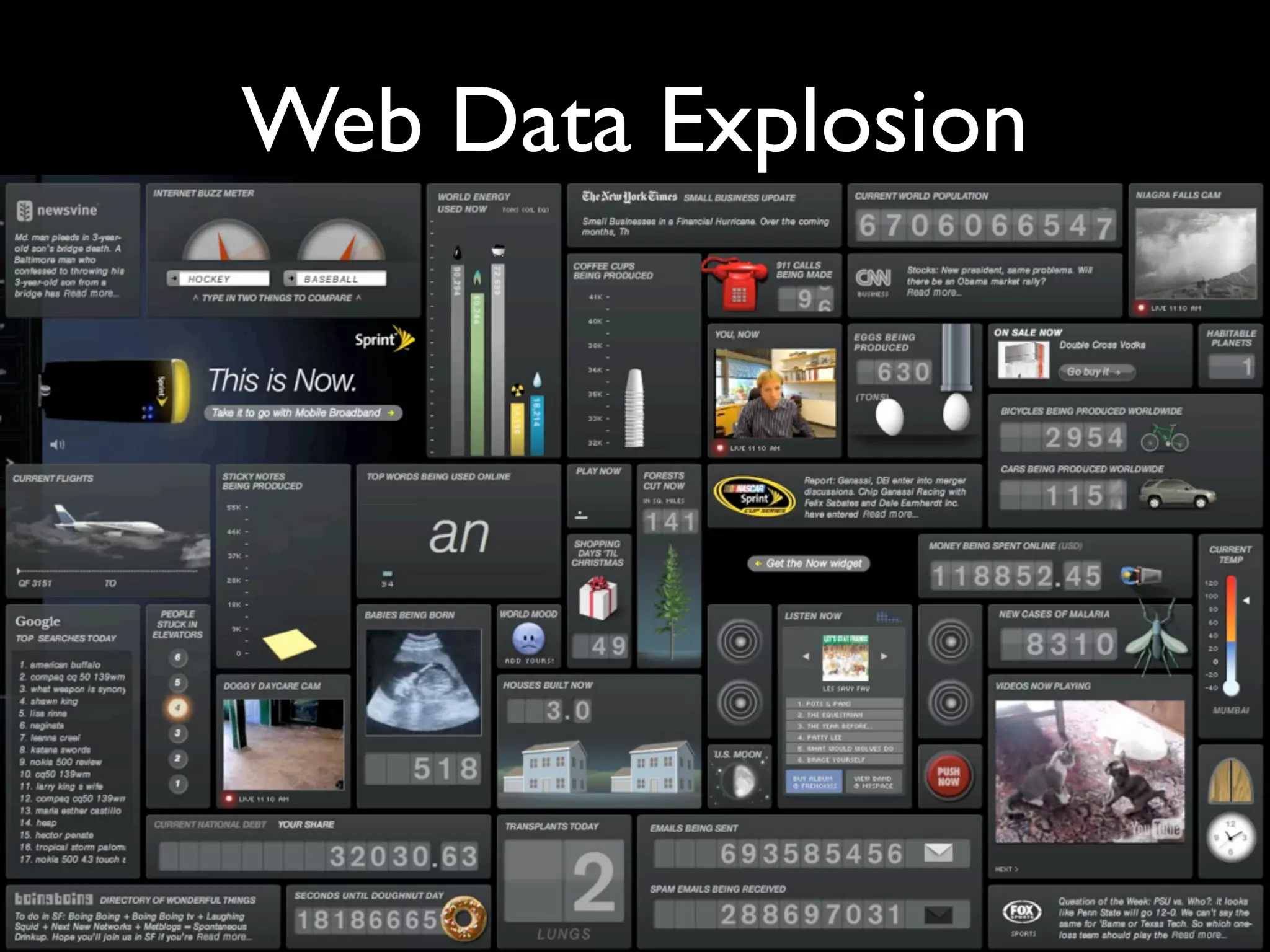The image size is (1270, 952).
Task: Click the babies ultrasound image
Action: [424, 682]
